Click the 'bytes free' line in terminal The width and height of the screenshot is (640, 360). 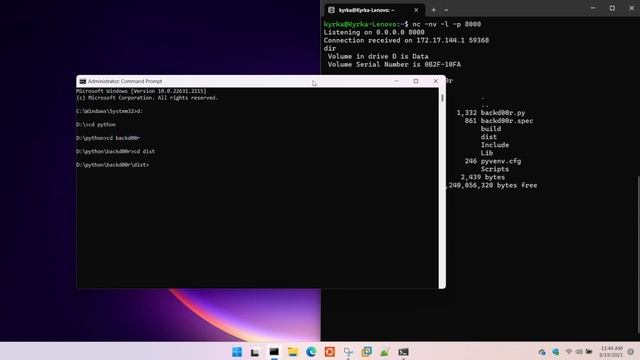pyautogui.click(x=492, y=185)
